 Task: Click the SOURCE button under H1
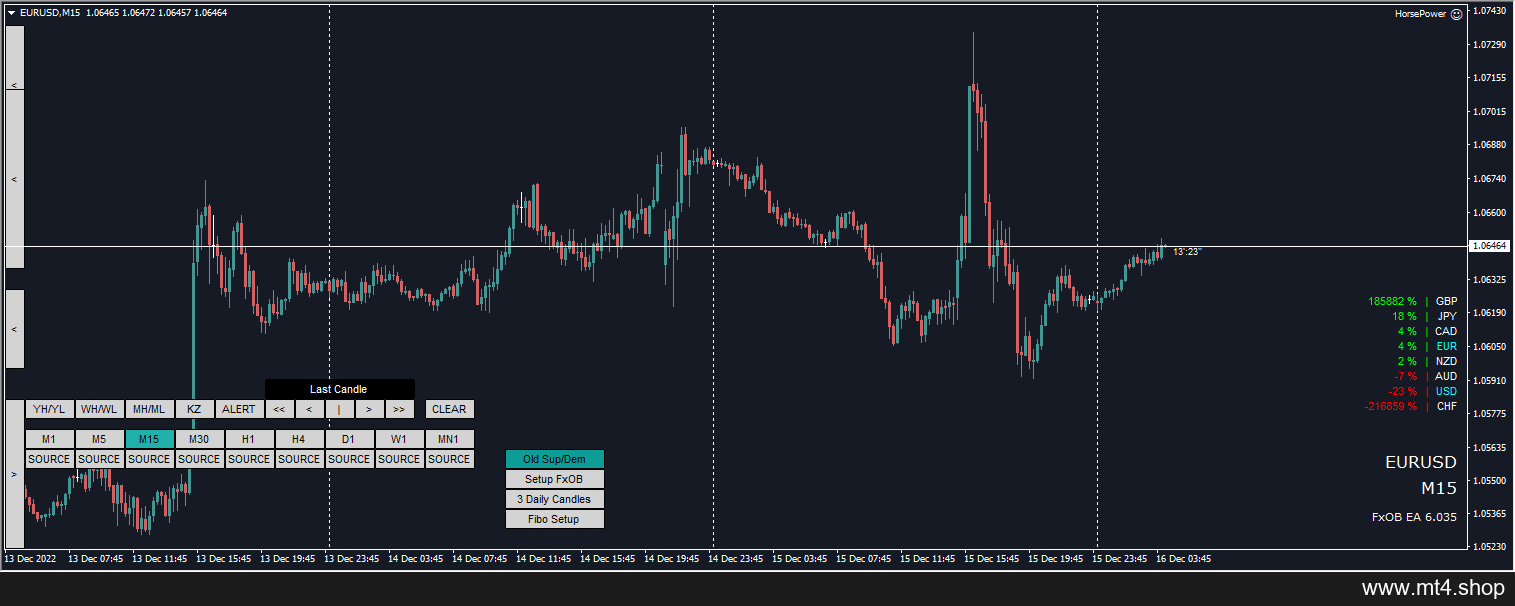click(250, 459)
